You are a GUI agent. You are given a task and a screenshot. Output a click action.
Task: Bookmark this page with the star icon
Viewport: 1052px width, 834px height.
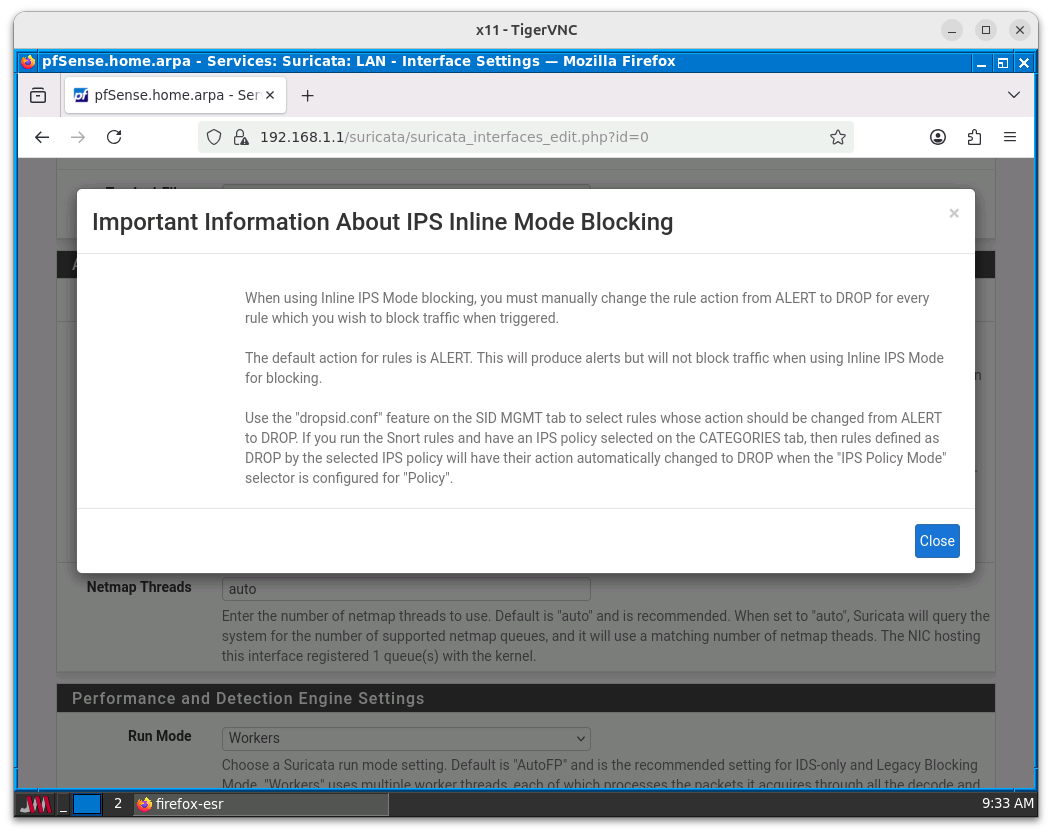point(837,138)
